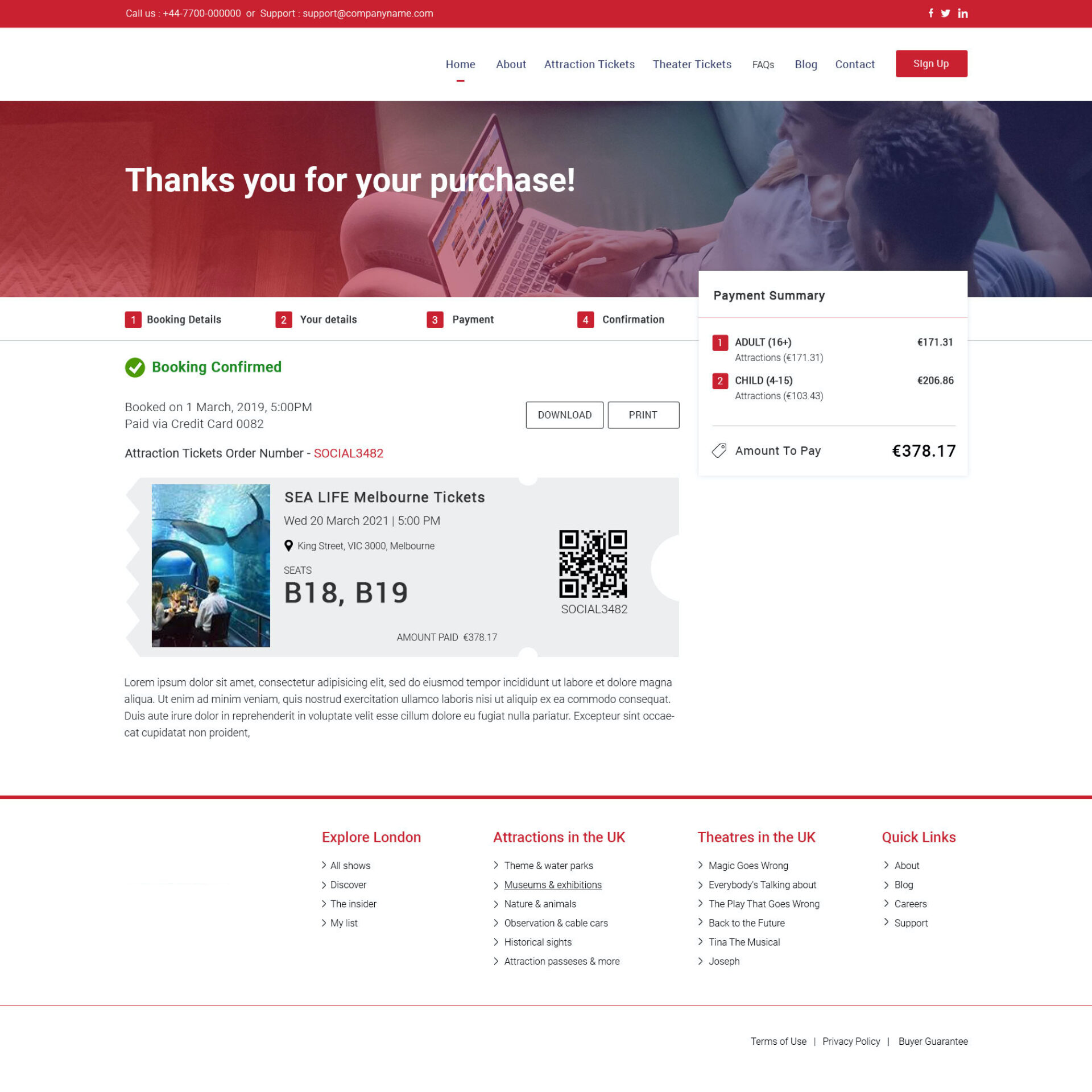This screenshot has height=1092, width=1092.
Task: Open Back to the Future link
Action: (746, 923)
